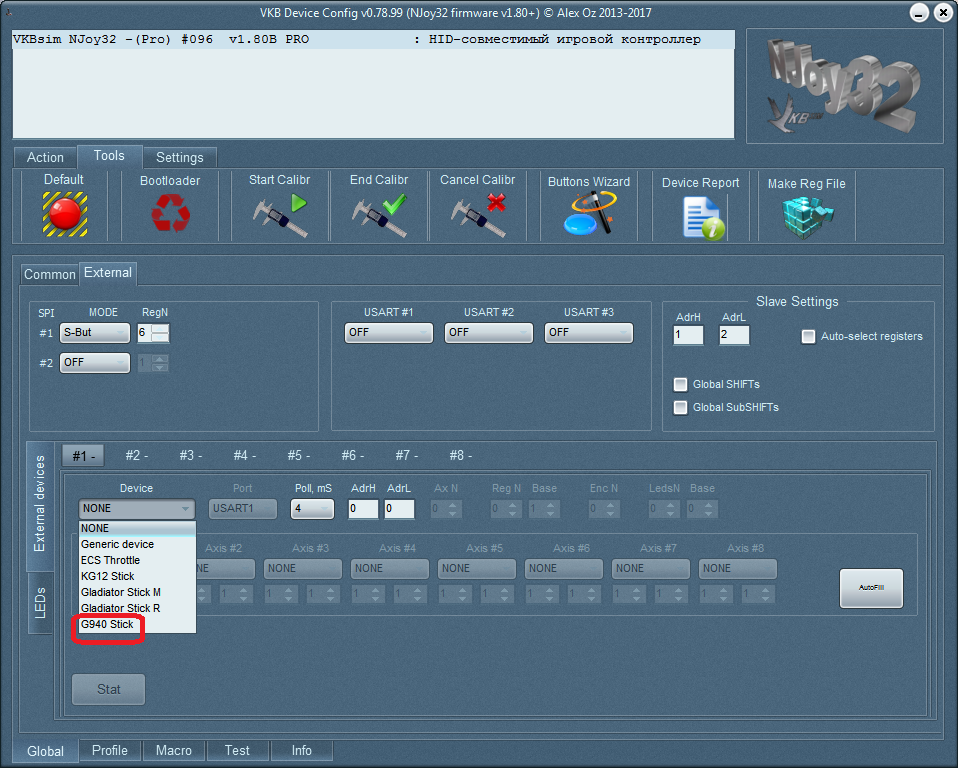Screen dimensions: 958x768
Task: Choose Gladiator Stick M option
Action: click(x=137, y=593)
